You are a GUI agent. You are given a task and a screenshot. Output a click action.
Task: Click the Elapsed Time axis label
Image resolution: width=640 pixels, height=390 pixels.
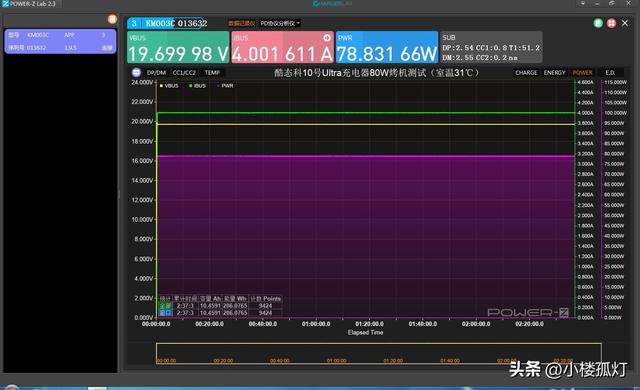point(365,332)
